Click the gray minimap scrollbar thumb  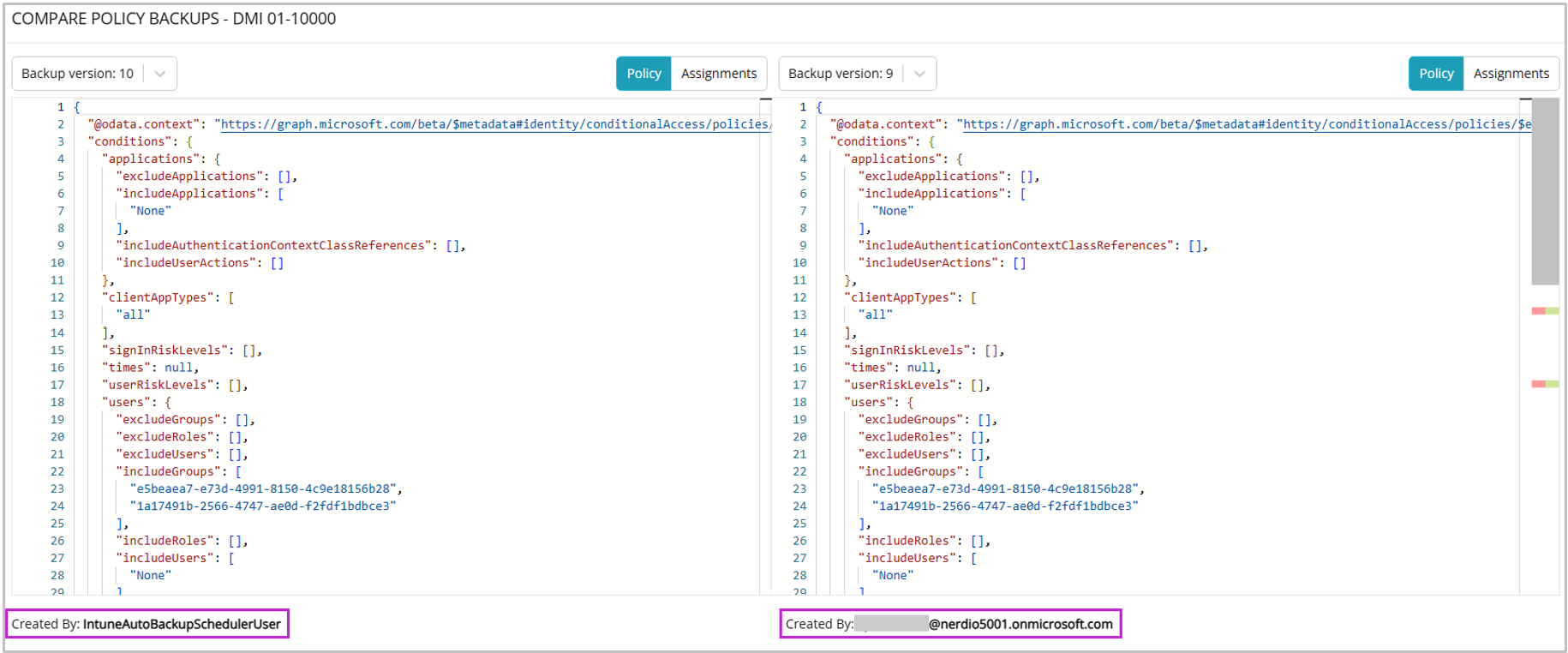click(1545, 191)
